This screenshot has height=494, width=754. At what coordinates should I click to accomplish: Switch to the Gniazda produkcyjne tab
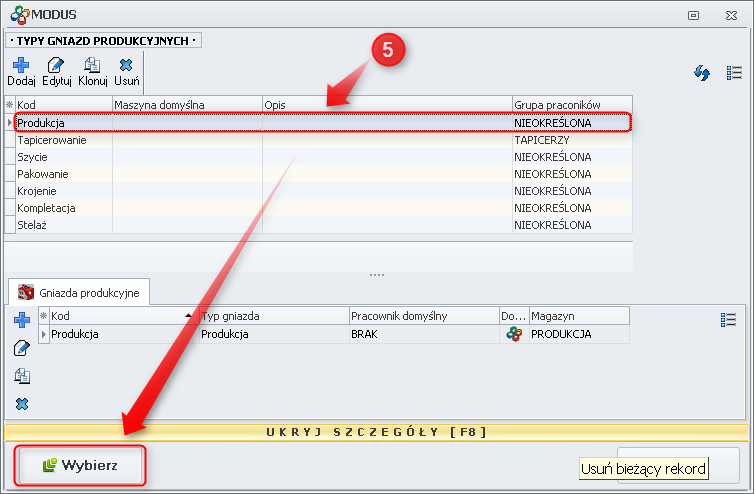click(79, 292)
